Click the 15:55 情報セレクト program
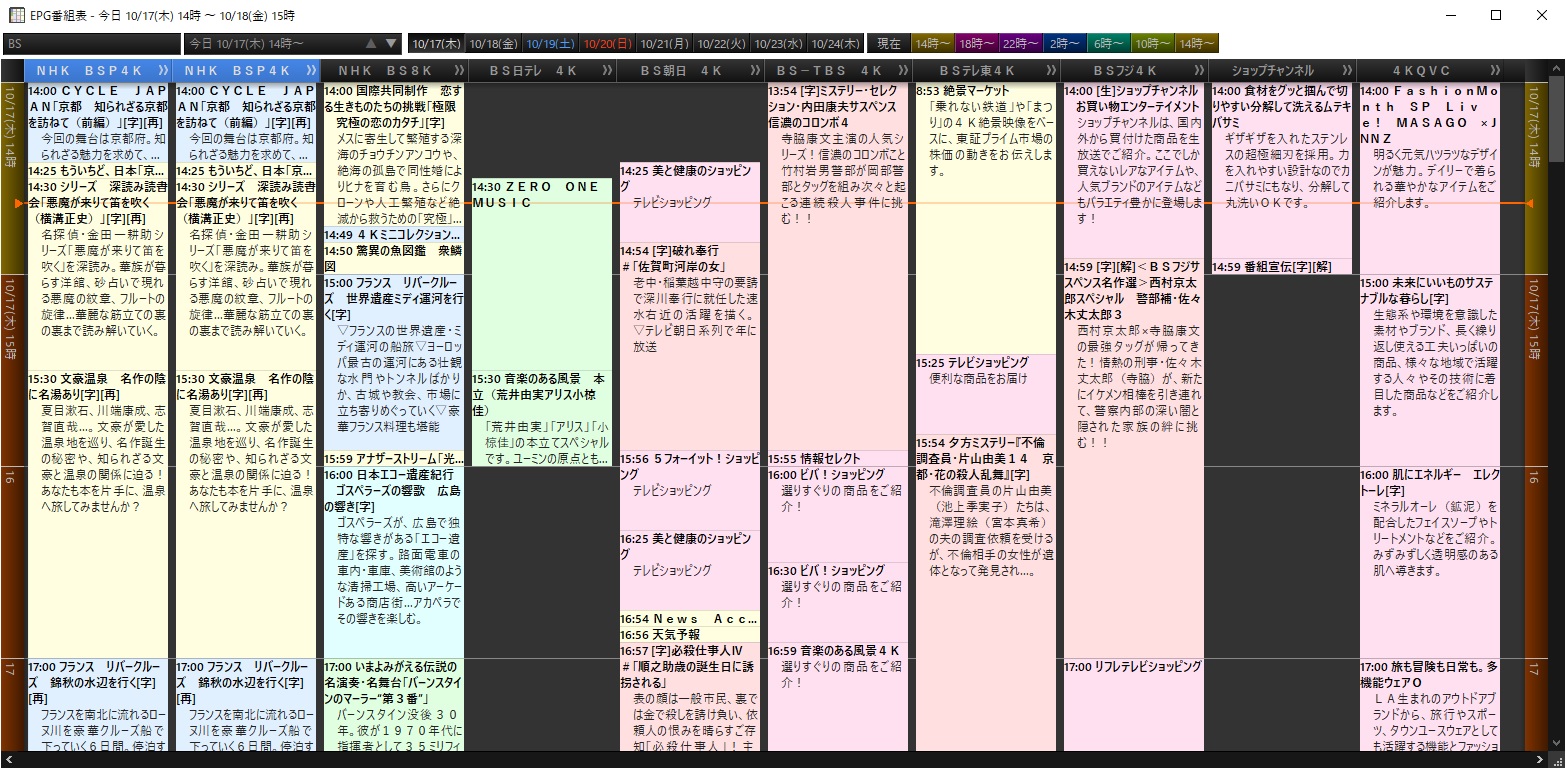 [x=837, y=458]
